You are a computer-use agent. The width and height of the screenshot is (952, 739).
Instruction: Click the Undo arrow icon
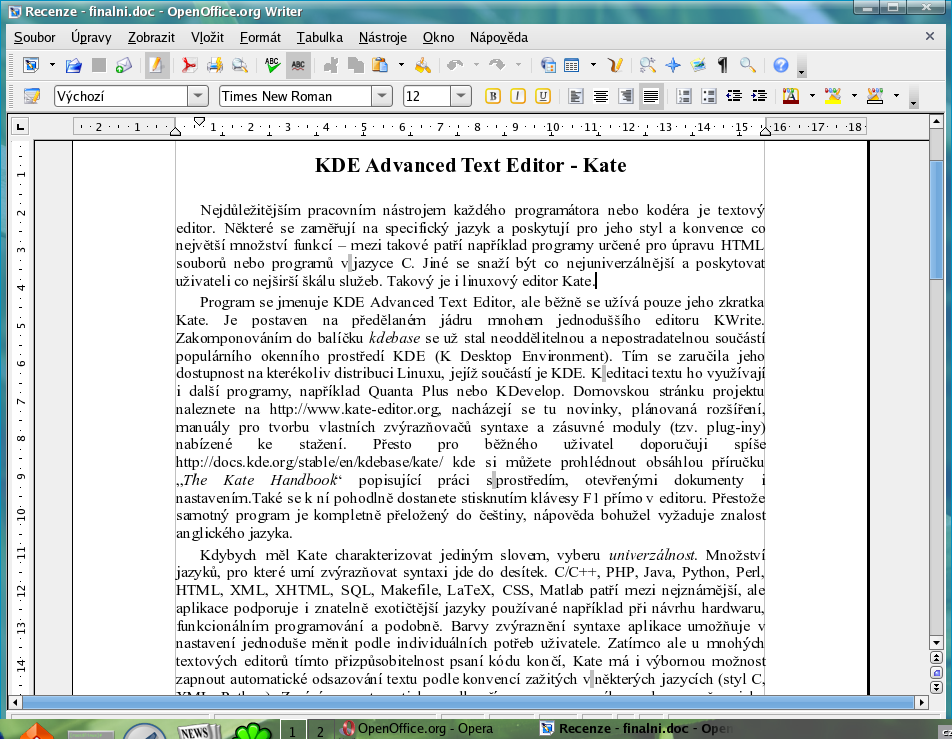point(455,65)
